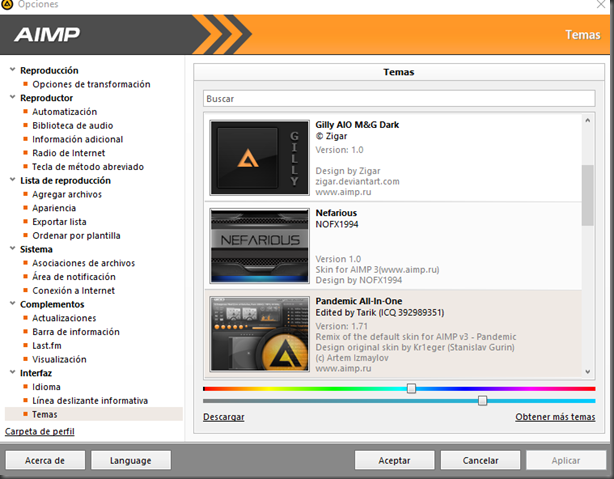This screenshot has width=614, height=479.
Task: Open the Carpeta de perfil link
Action: [x=40, y=431]
